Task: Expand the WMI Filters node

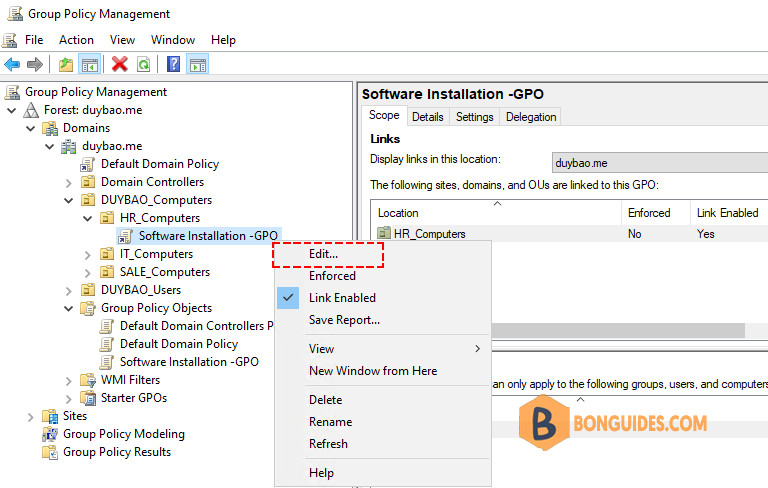Action: [x=69, y=381]
